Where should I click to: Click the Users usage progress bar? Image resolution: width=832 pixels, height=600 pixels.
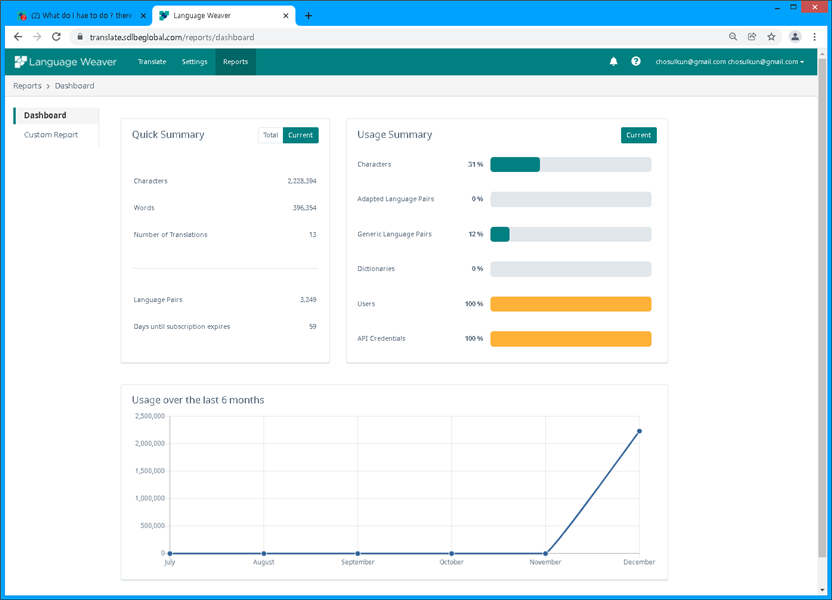[570, 303]
